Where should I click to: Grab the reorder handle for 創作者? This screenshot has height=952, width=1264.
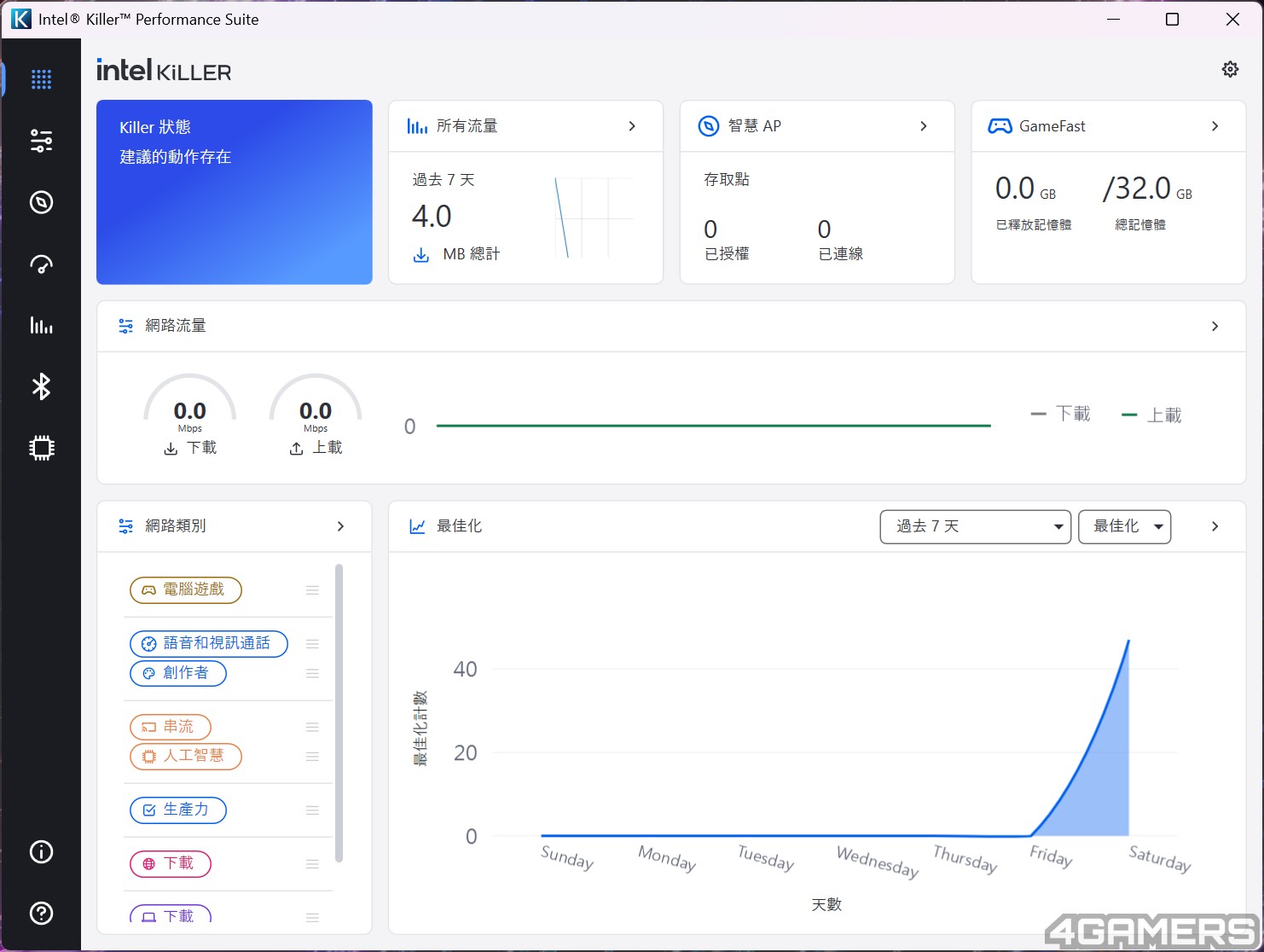312,673
